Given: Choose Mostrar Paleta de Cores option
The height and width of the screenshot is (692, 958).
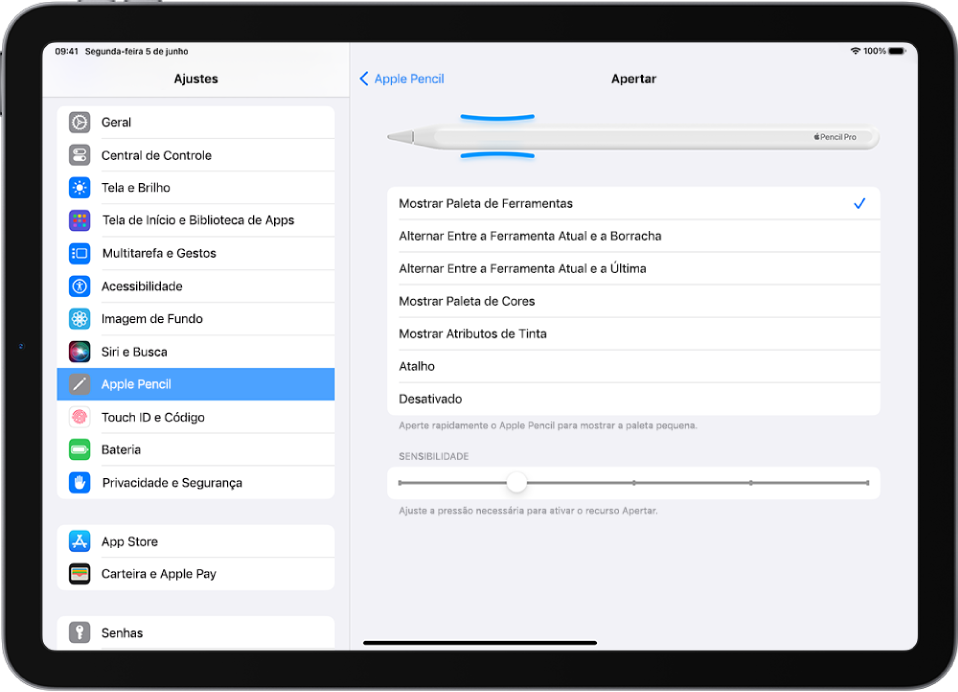Looking at the screenshot, I should [467, 301].
